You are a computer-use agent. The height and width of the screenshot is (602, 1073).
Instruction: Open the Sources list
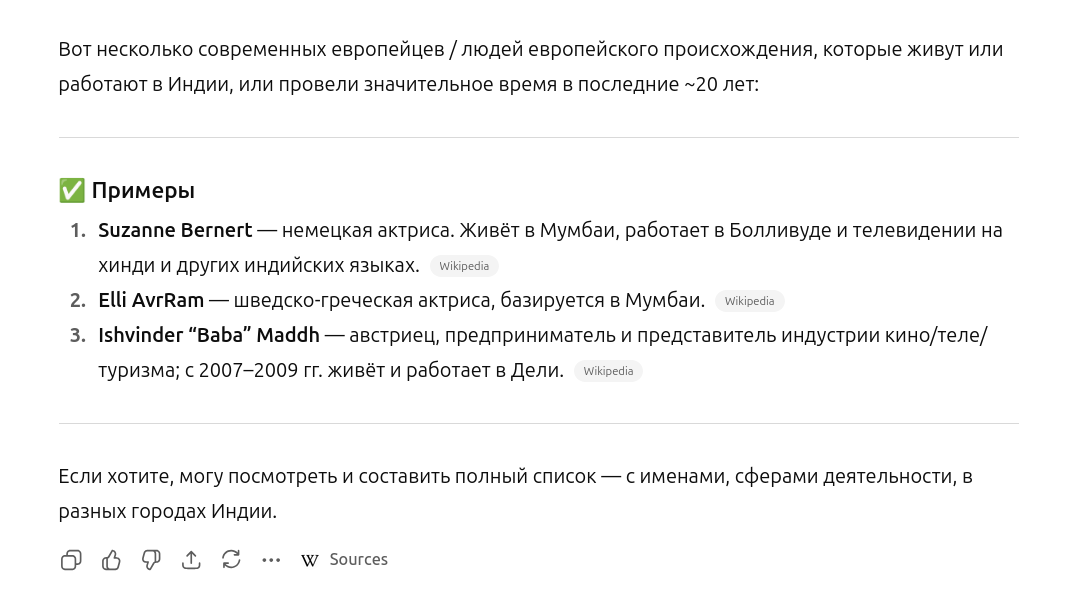click(x=344, y=560)
